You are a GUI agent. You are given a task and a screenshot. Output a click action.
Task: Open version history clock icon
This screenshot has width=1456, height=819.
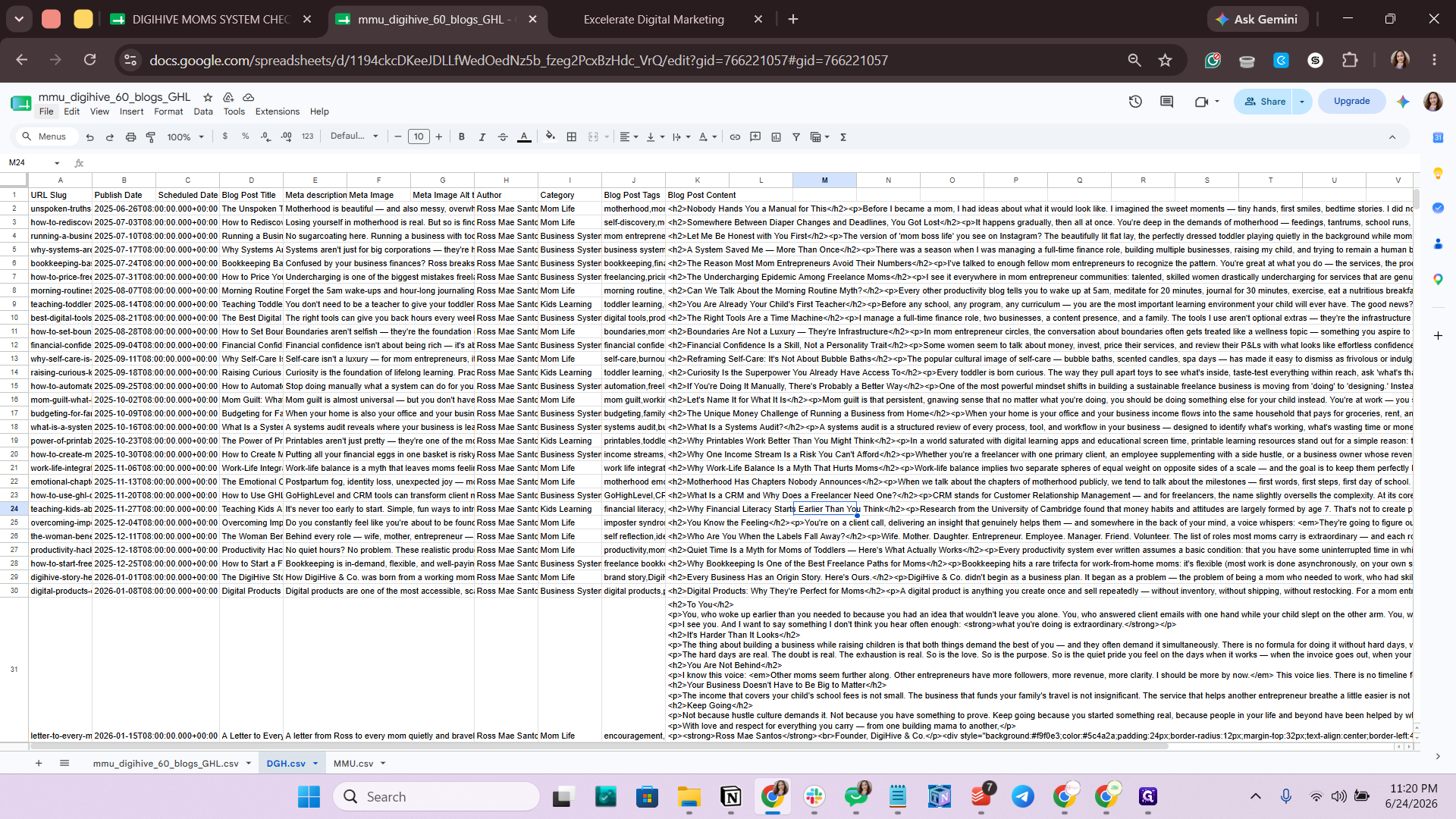tap(1135, 102)
